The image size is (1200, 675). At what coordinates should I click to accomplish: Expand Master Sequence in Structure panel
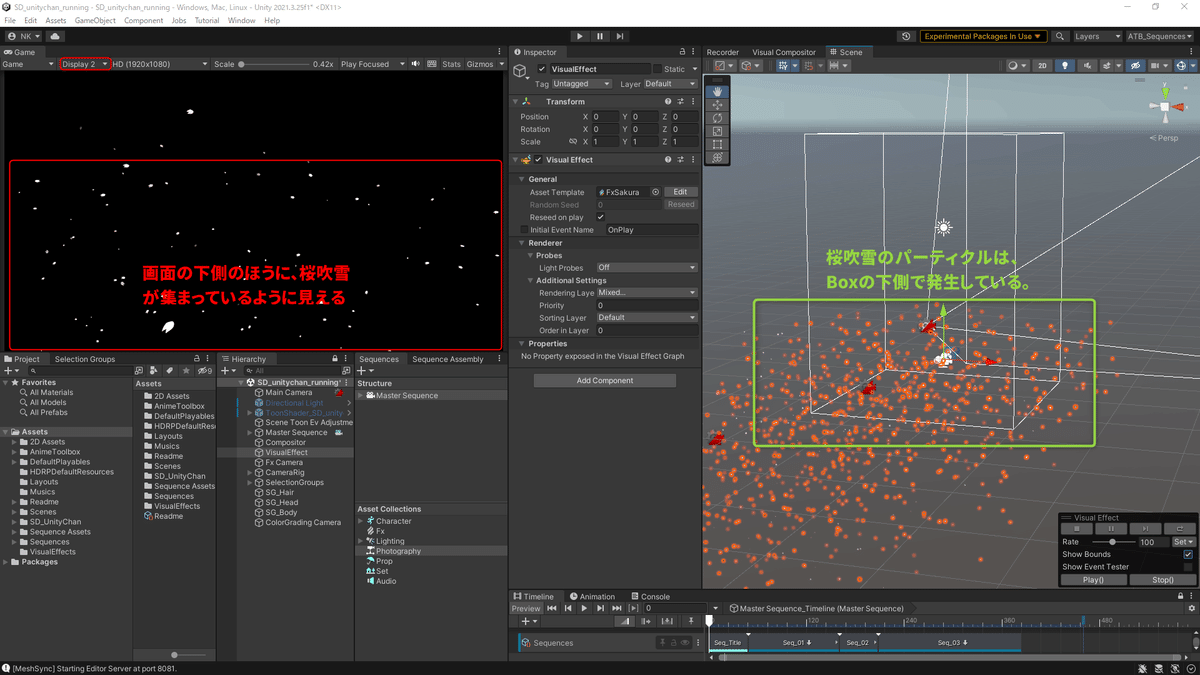coord(361,396)
